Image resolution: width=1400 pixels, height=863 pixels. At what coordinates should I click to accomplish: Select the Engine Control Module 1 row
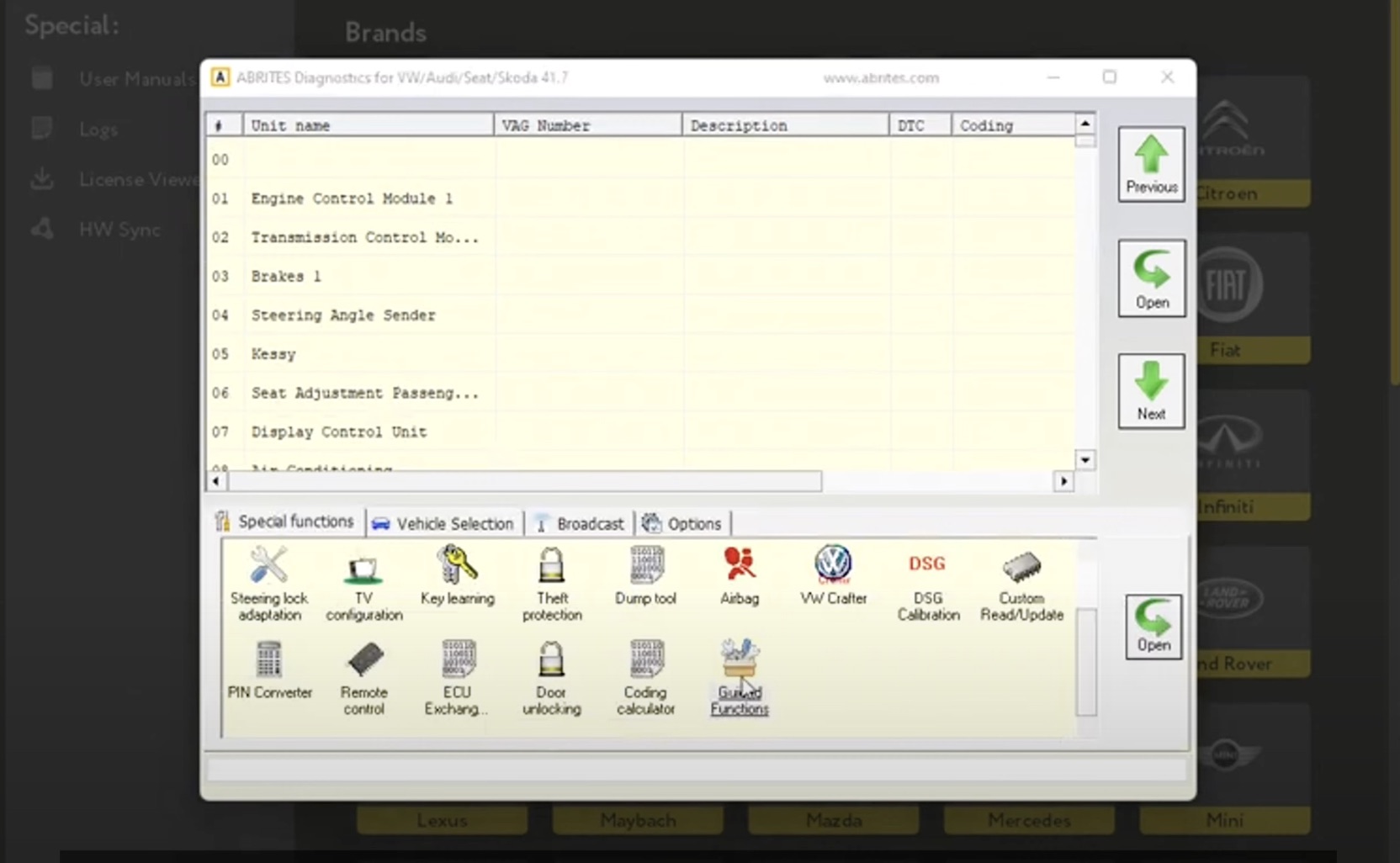[x=641, y=199]
